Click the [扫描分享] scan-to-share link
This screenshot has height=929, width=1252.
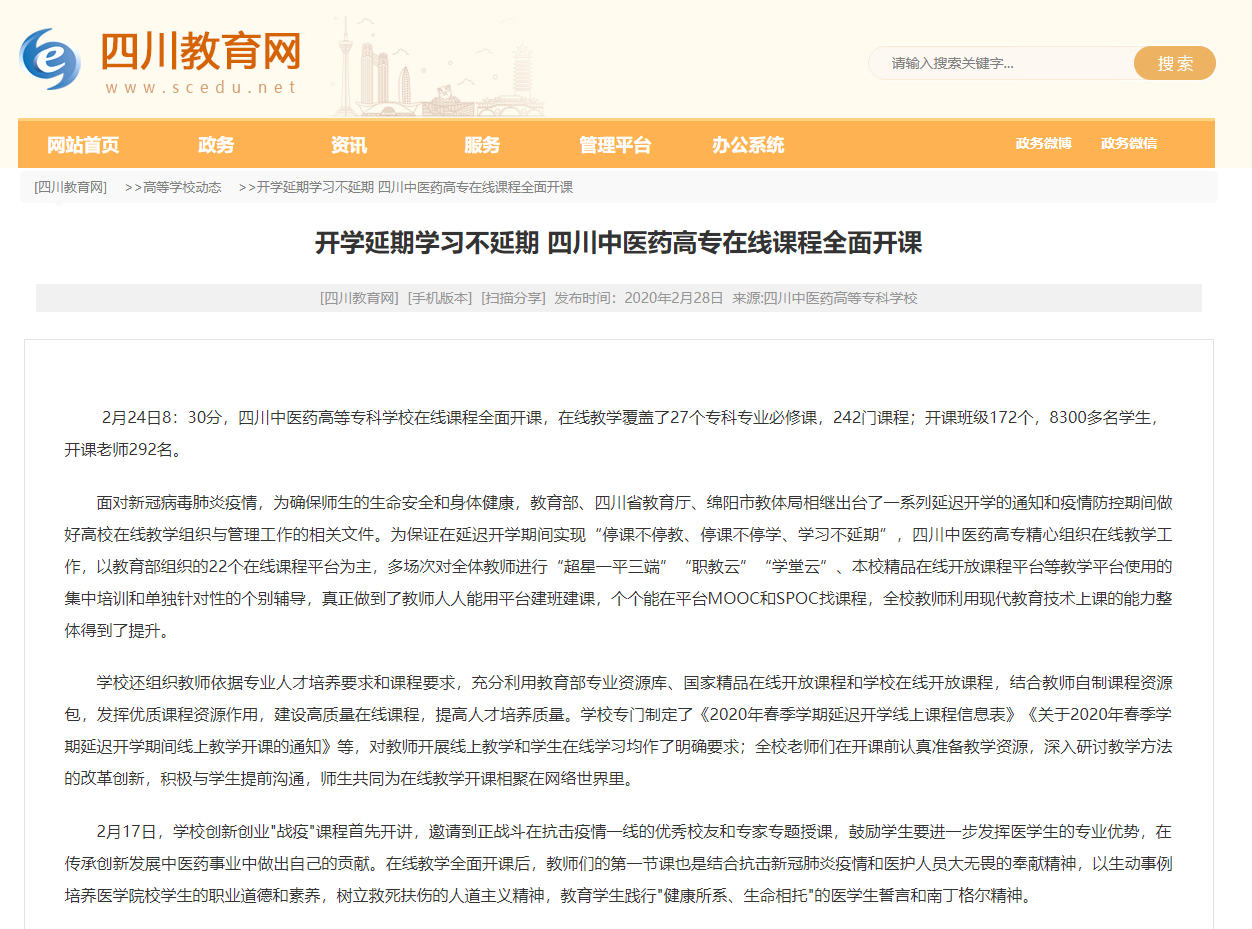click(513, 298)
